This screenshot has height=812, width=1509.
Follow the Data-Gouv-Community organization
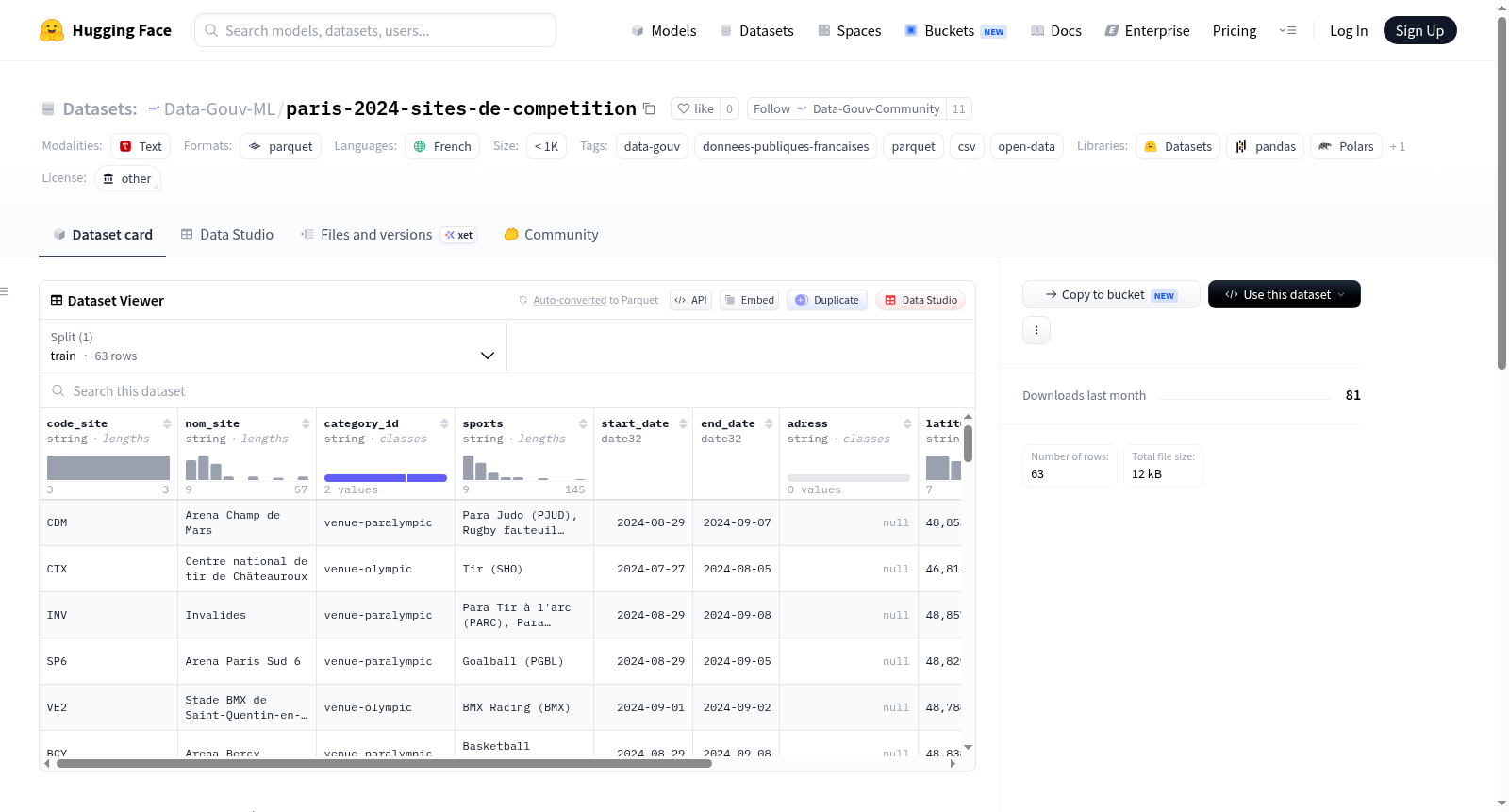tap(847, 108)
